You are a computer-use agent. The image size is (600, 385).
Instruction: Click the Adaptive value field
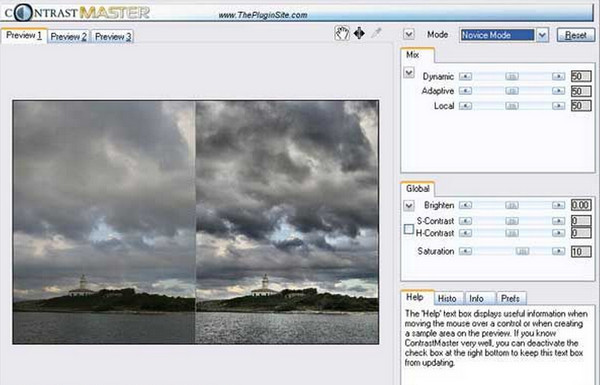click(581, 91)
